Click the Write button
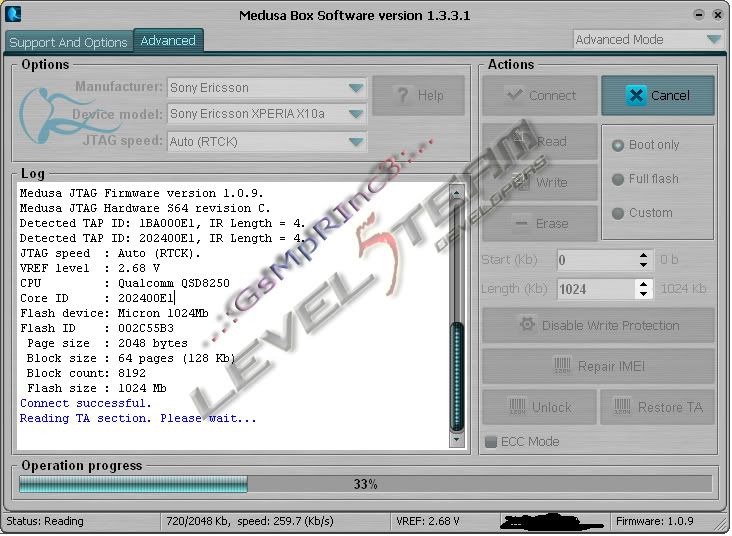732x536 pixels. [540, 182]
